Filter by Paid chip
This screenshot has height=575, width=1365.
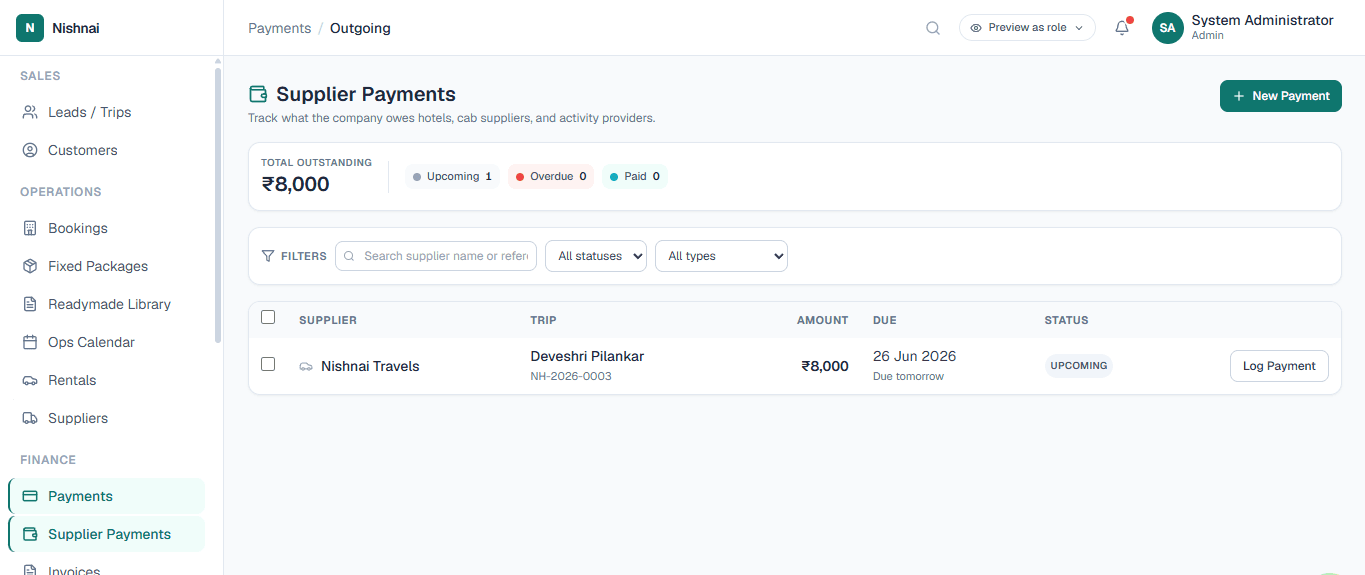pos(634,176)
